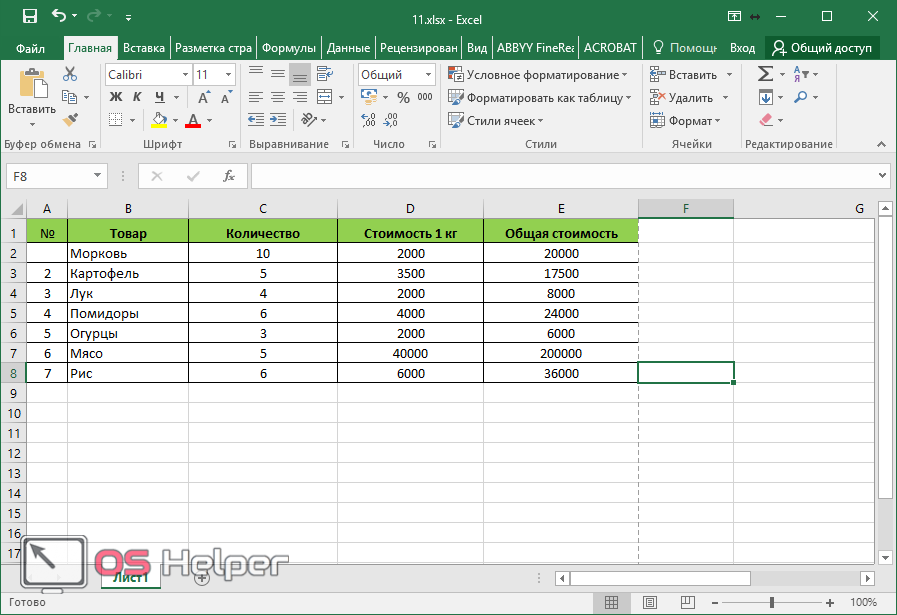
Task: Open the Calibri font name dropdown
Action: point(185,75)
